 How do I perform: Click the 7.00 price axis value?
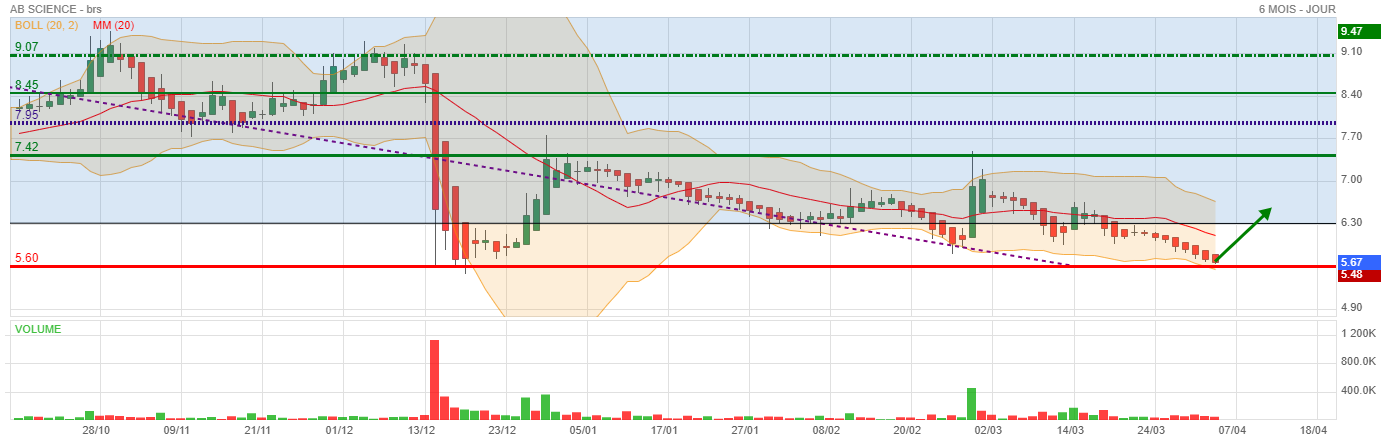click(x=1352, y=180)
